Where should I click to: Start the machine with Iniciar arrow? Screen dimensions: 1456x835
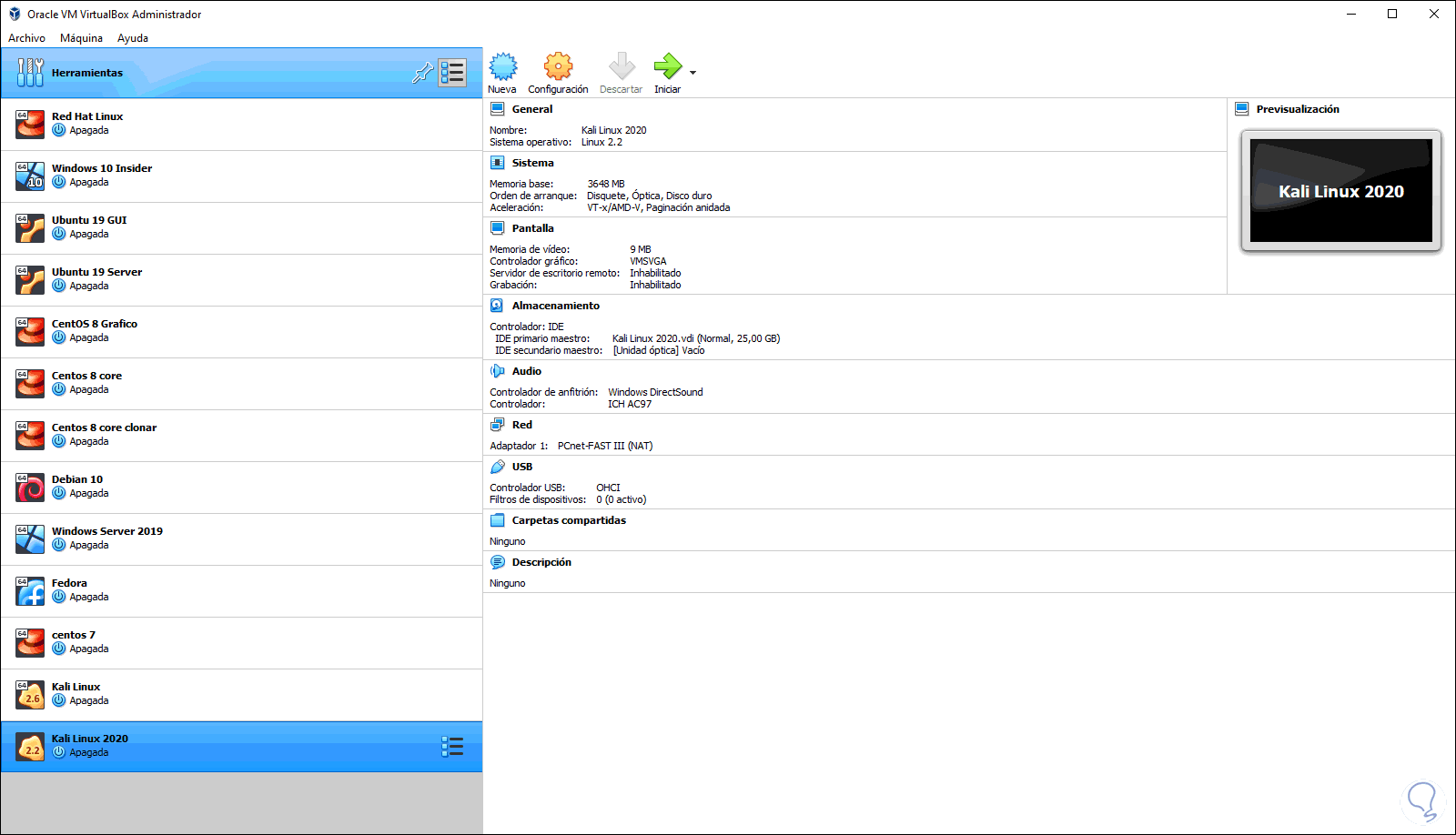[667, 66]
